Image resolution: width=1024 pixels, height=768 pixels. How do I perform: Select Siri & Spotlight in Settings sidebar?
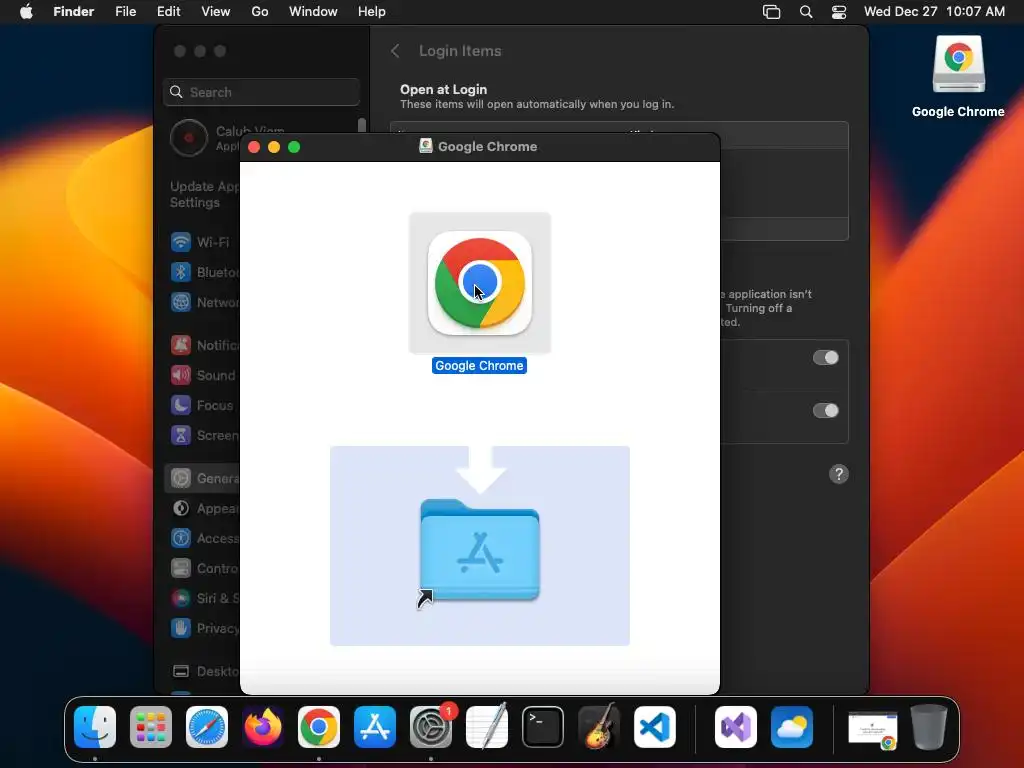click(202, 599)
